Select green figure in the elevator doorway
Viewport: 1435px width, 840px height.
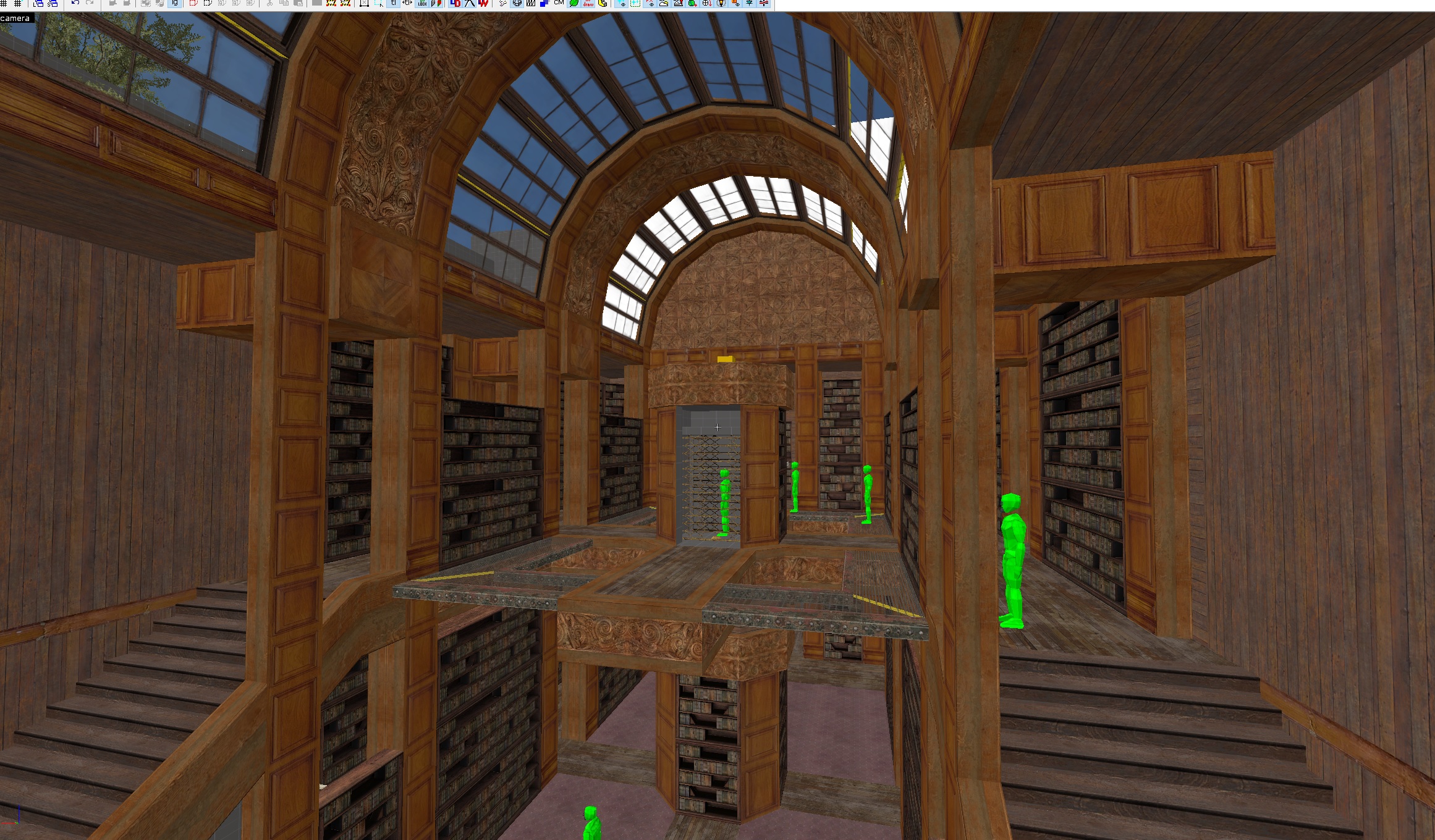coord(724,503)
